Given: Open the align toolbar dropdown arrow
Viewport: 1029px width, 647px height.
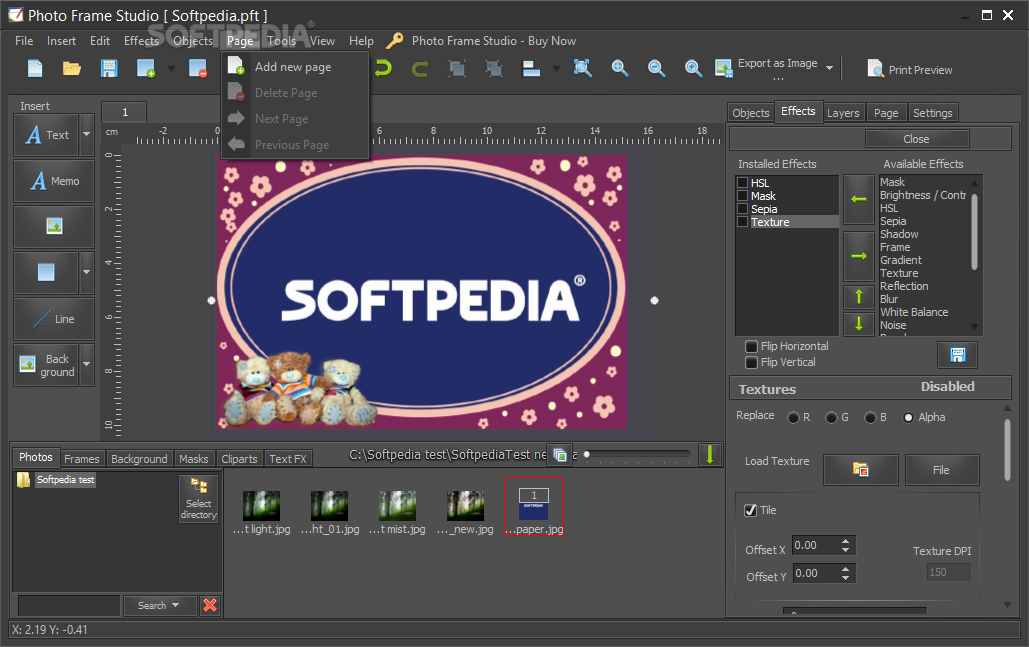Looking at the screenshot, I should 556,68.
